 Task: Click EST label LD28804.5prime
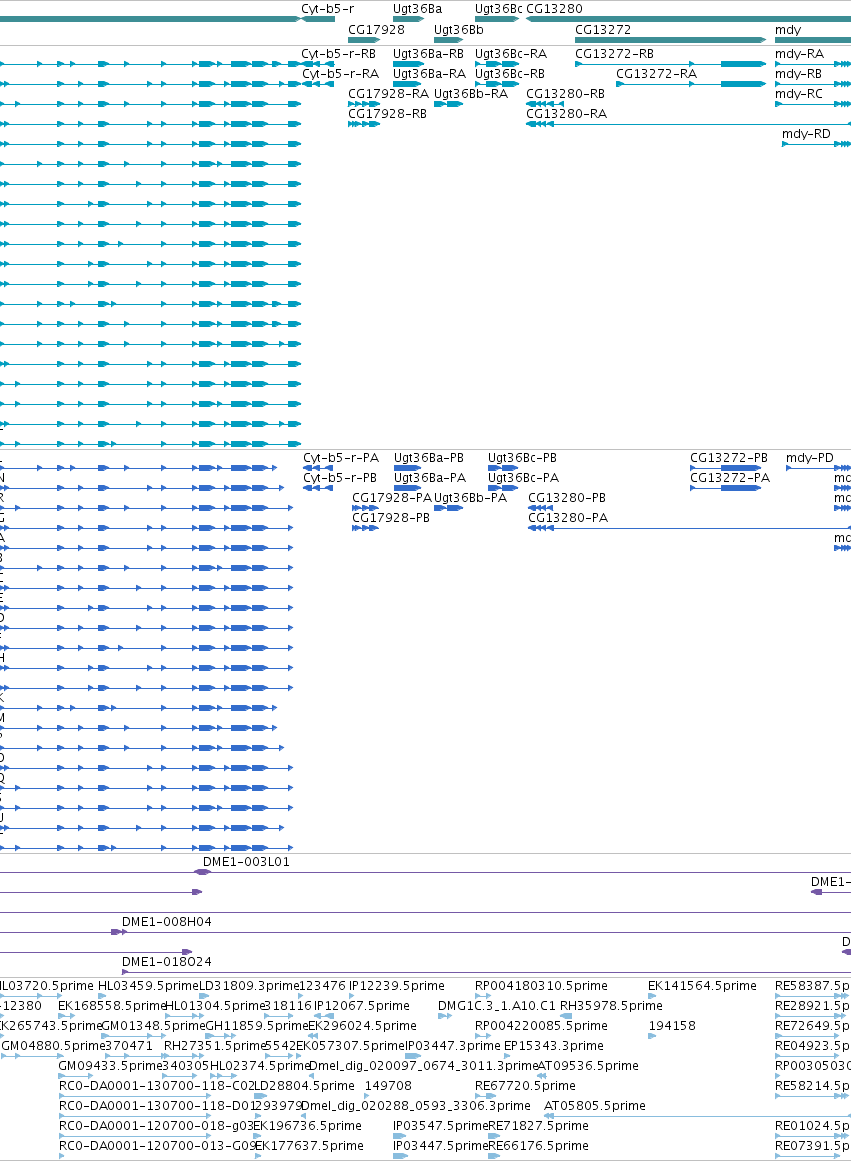(x=304, y=1086)
